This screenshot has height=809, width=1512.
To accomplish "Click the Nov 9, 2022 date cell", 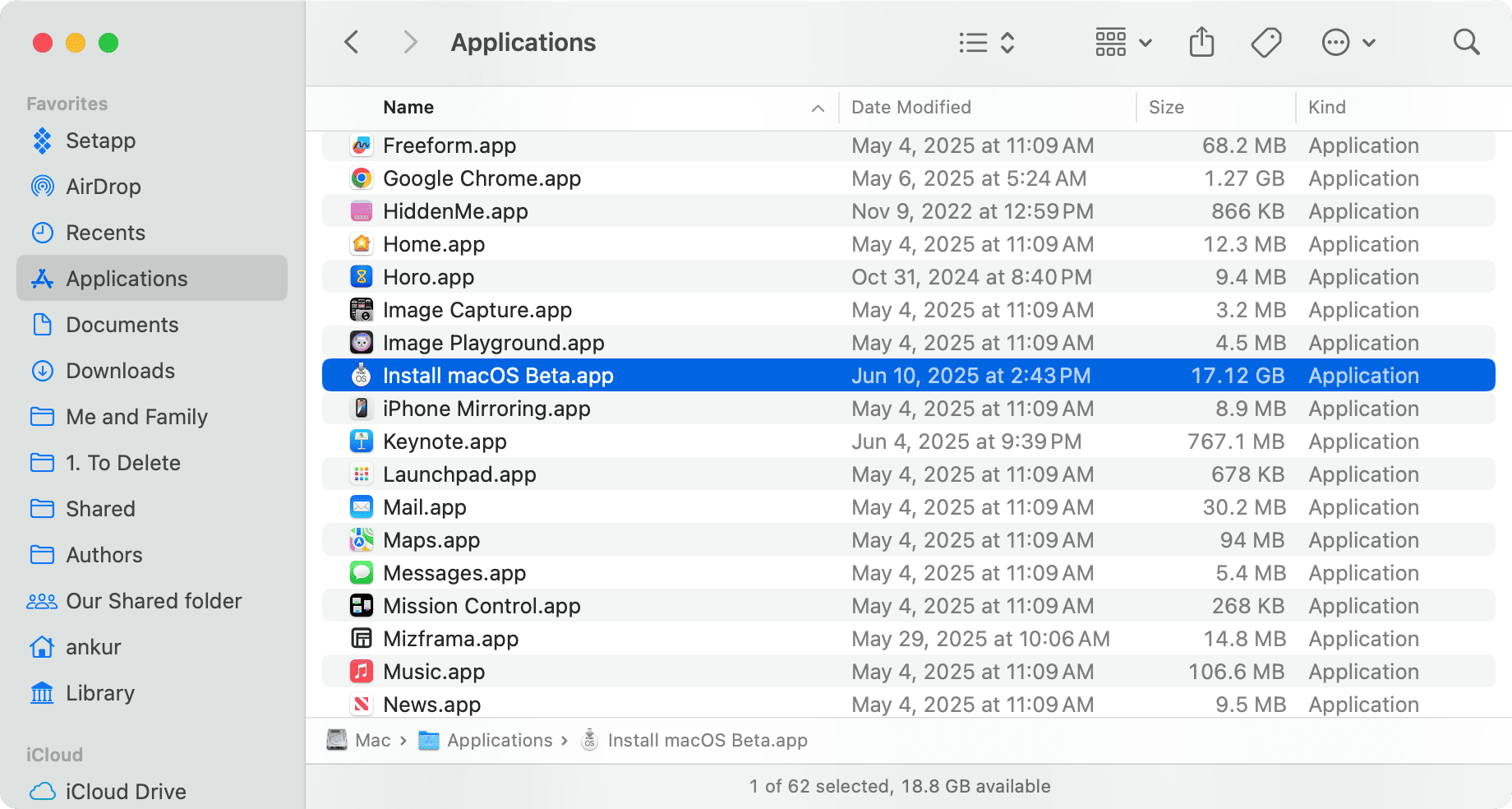I will point(972,211).
